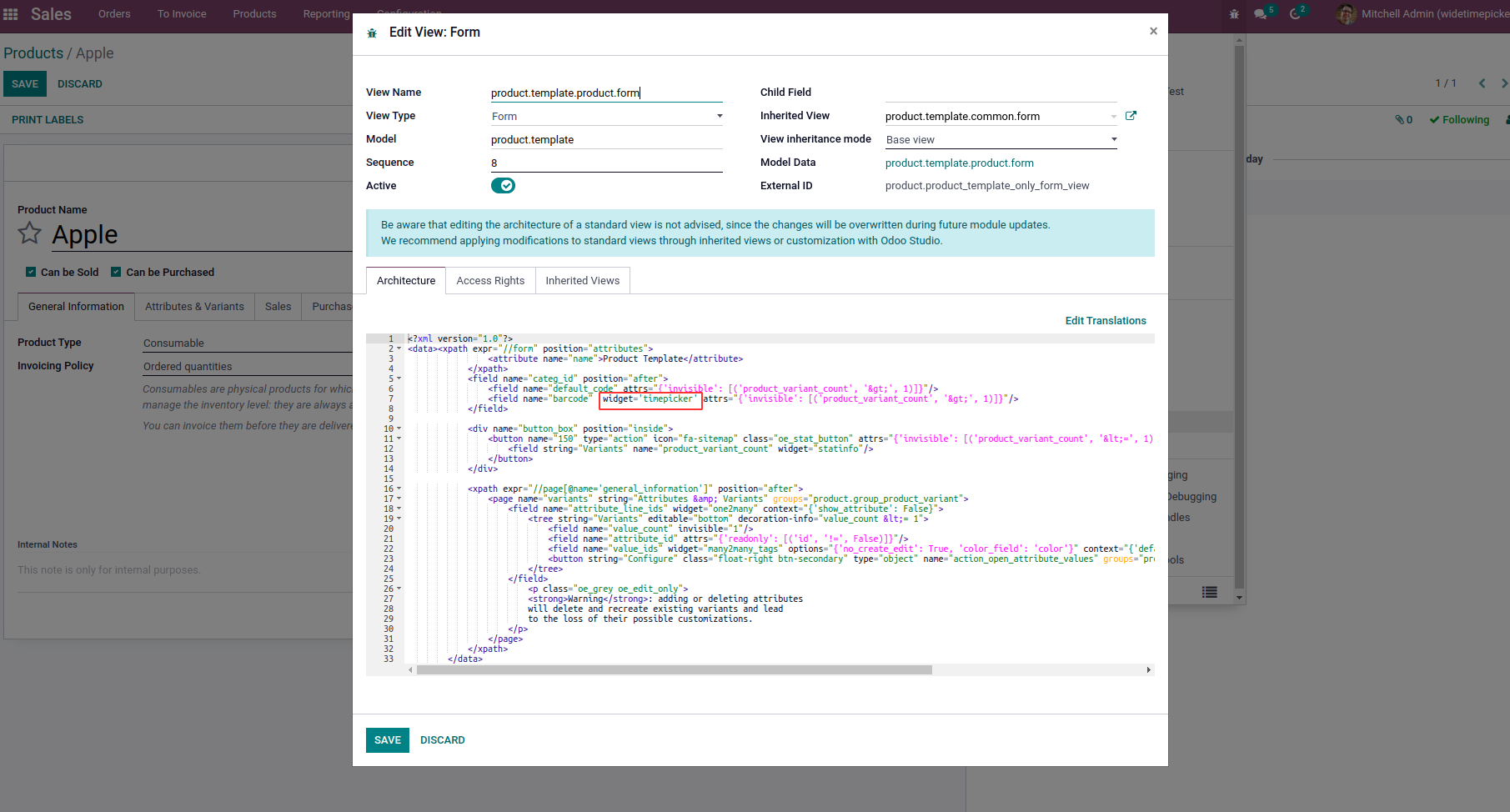Open the conversations chat icon
The height and width of the screenshot is (812, 1510).
(1261, 14)
